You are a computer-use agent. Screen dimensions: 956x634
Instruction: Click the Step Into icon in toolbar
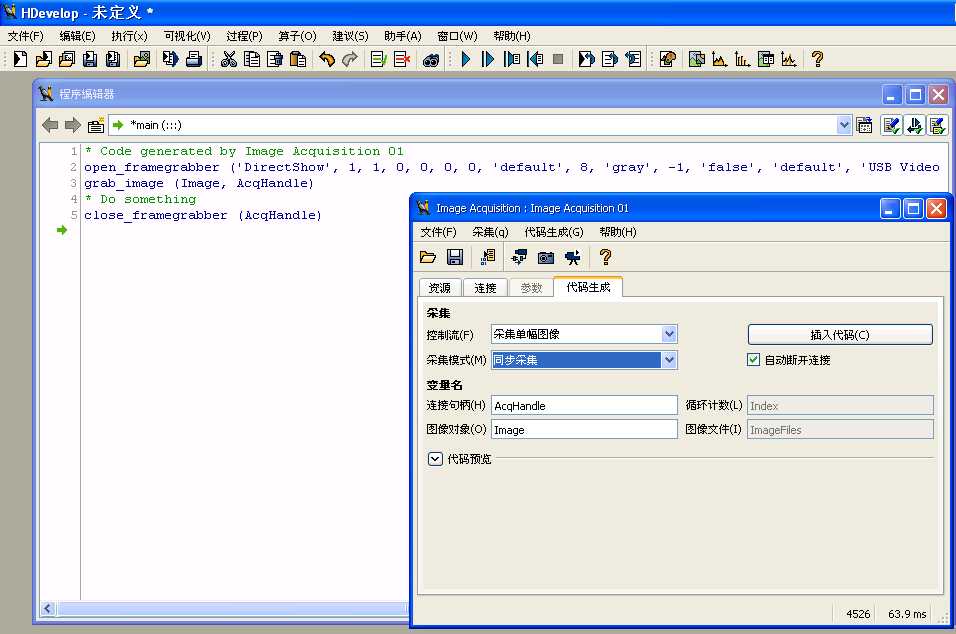(512, 59)
